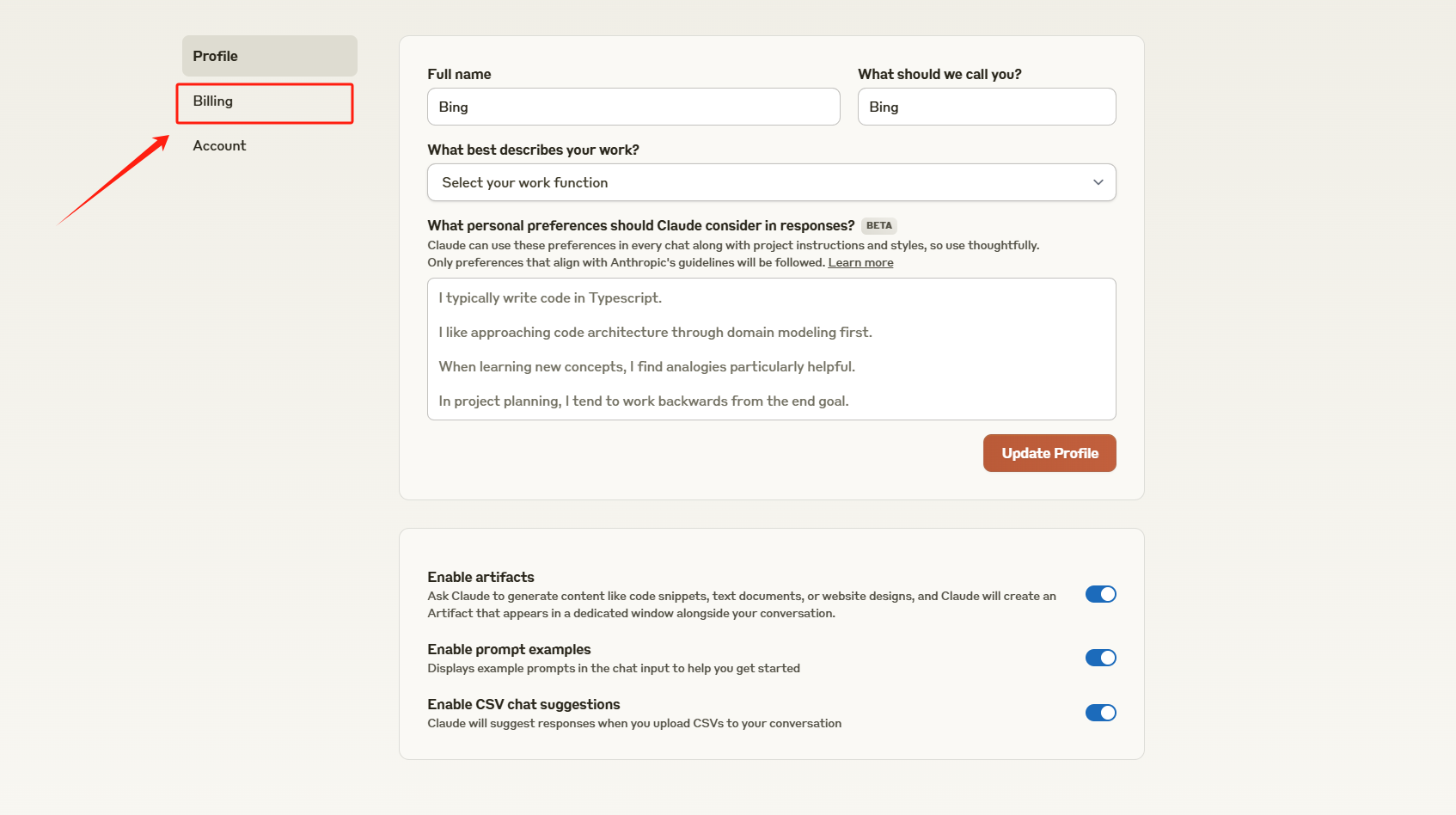Image resolution: width=1456 pixels, height=815 pixels.
Task: Click the Full name input field
Action: [633, 107]
